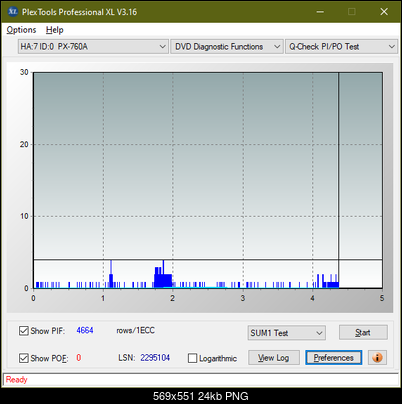
Task: Open the Options menu
Action: [21, 30]
